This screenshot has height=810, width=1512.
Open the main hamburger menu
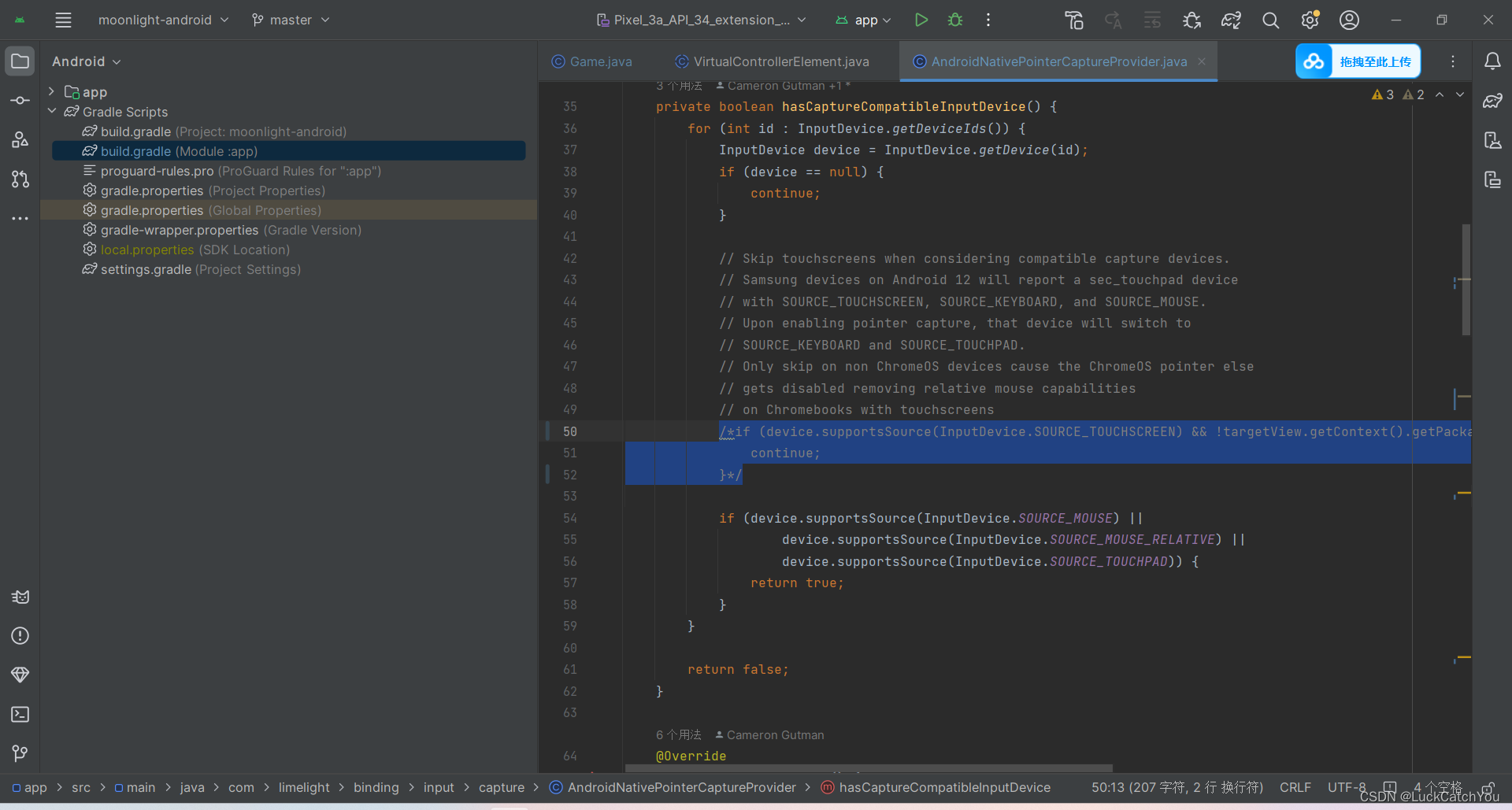coord(64,20)
